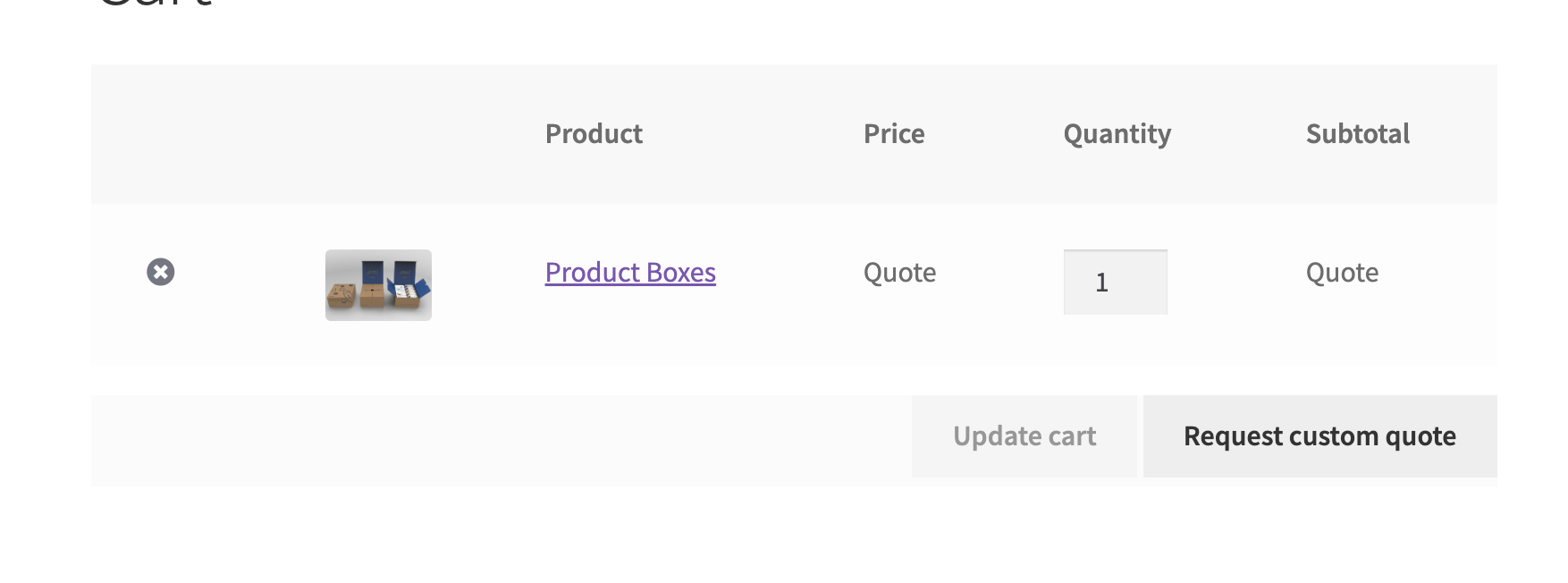
Task: Click the Update cart button
Action: 1024,436
